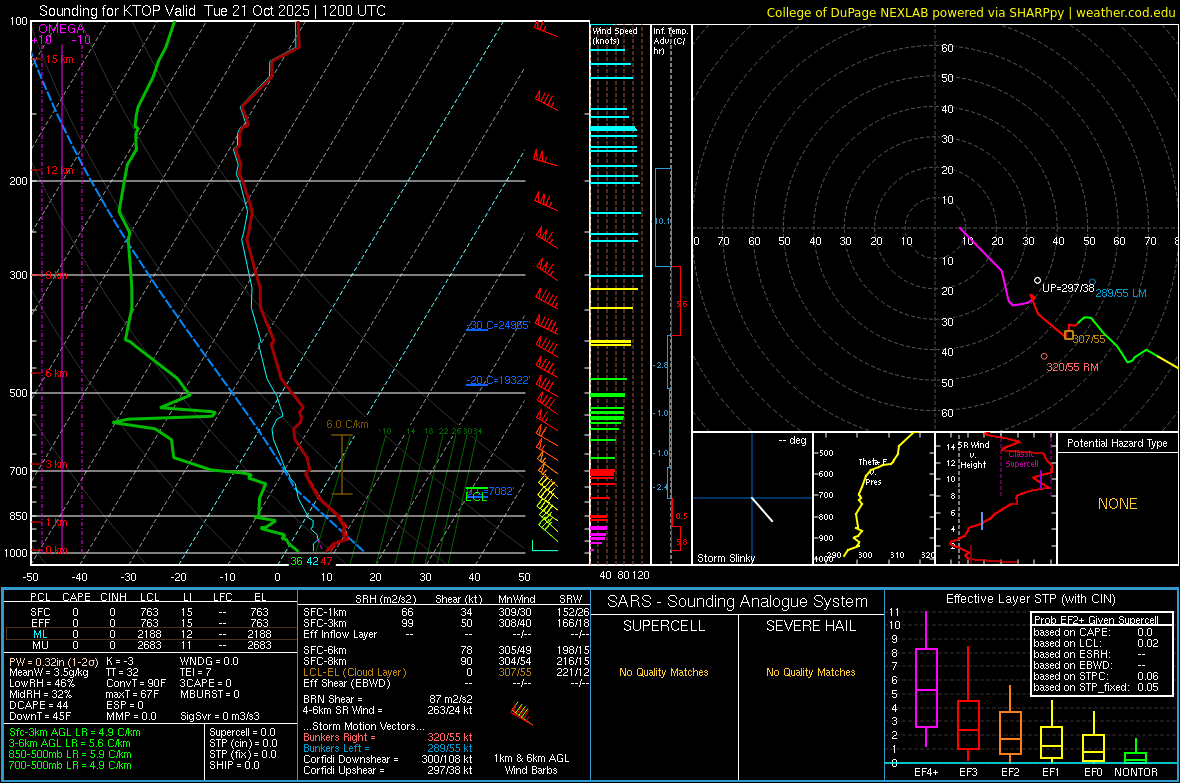The height and width of the screenshot is (783, 1180).
Task: Click the Bunkers Left = 289/55 kt row
Action: [x=388, y=748]
